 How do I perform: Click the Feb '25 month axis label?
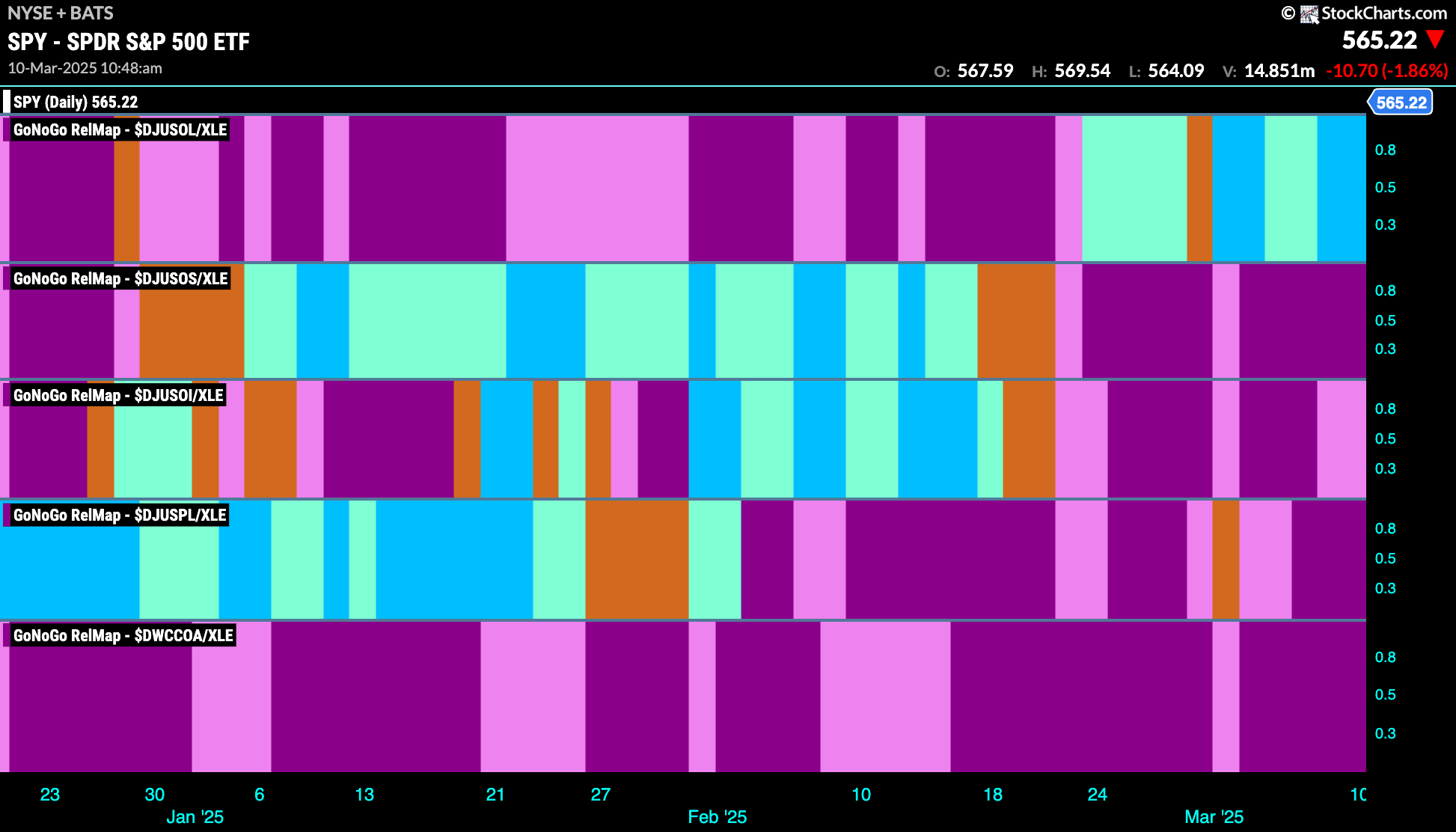click(x=717, y=817)
